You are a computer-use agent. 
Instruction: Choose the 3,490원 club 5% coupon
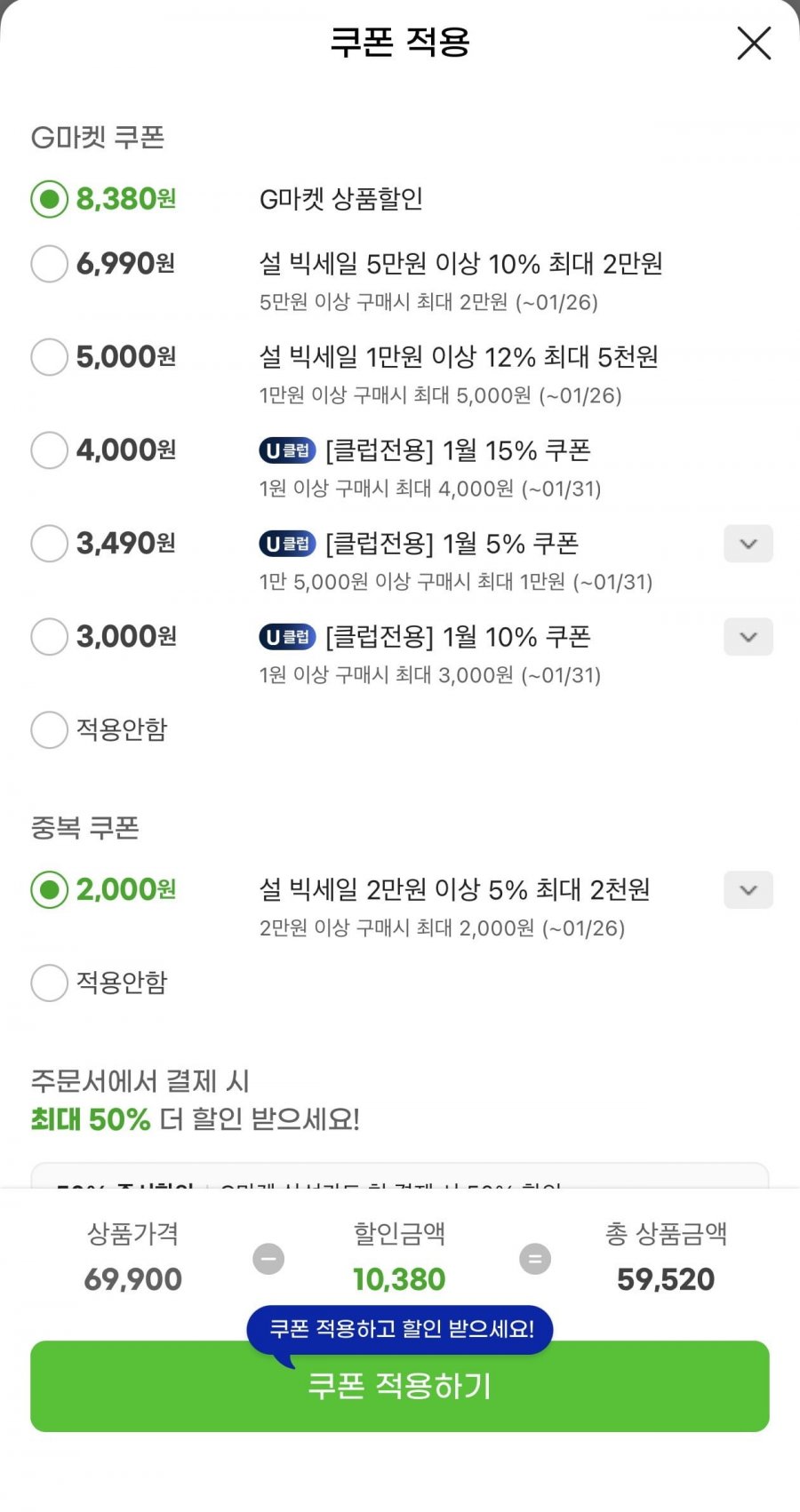(49, 544)
